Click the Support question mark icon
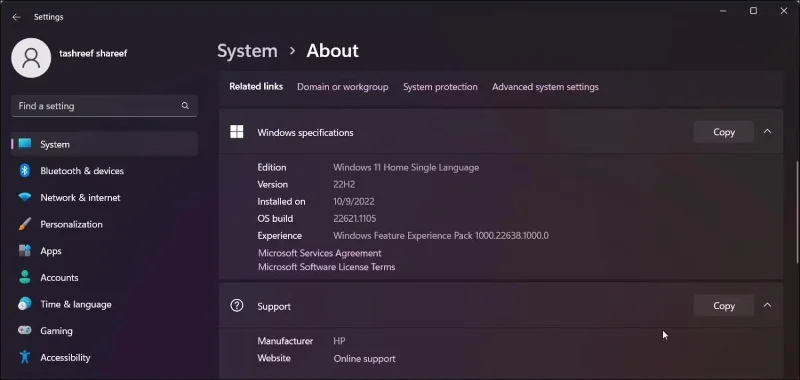800x380 pixels. 237,306
